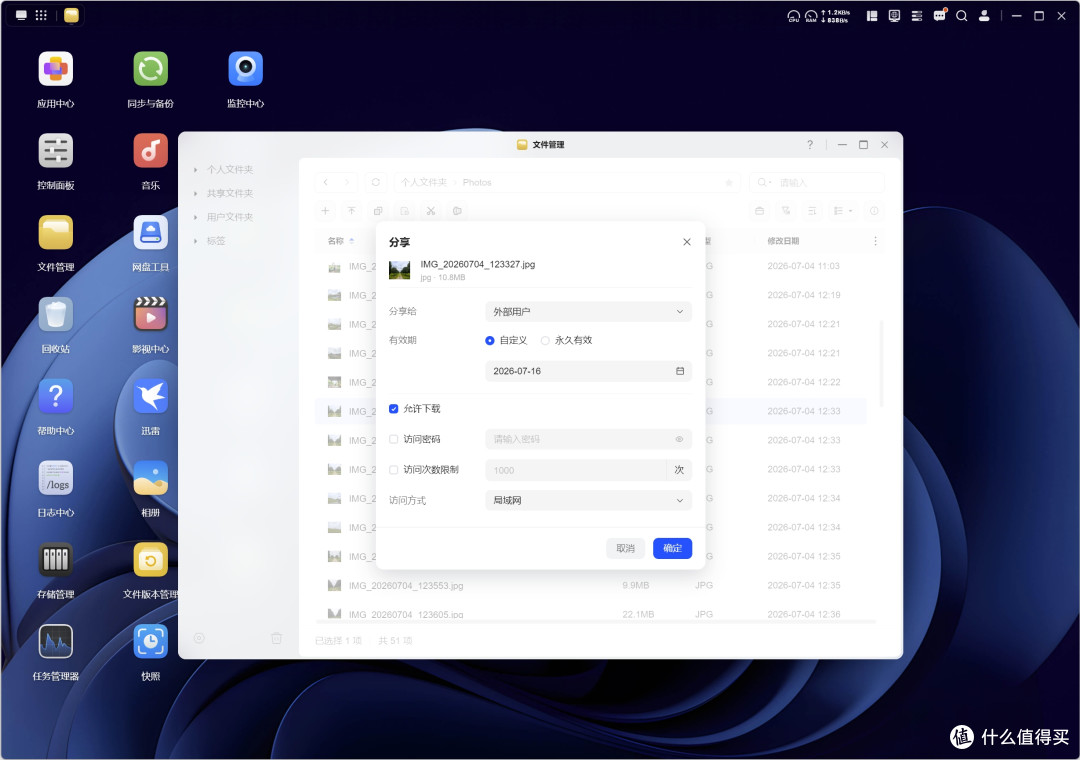This screenshot has height=760, width=1080.
Task: Open the 存储管理 desktop icon
Action: [x=56, y=560]
